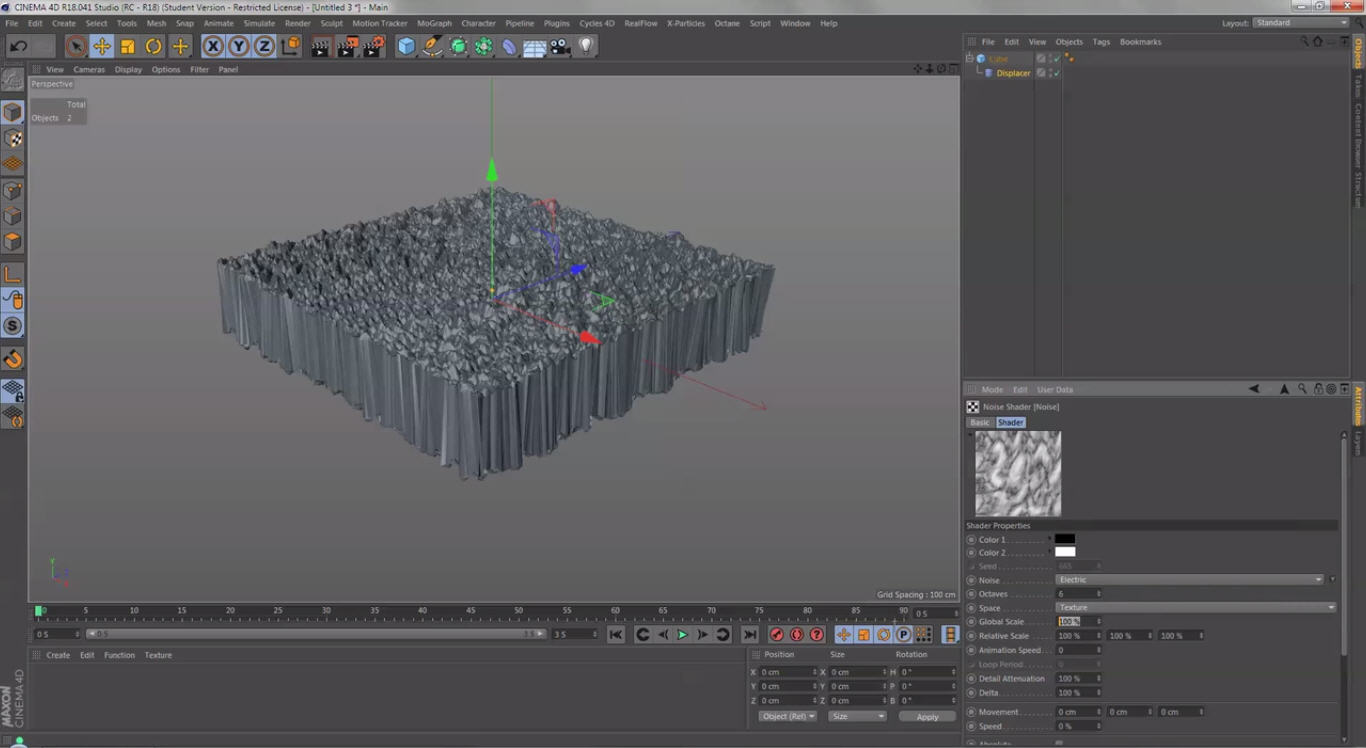Viewport: 1366px width, 748px height.
Task: Click the light object icon in the toolbar
Action: point(585,45)
